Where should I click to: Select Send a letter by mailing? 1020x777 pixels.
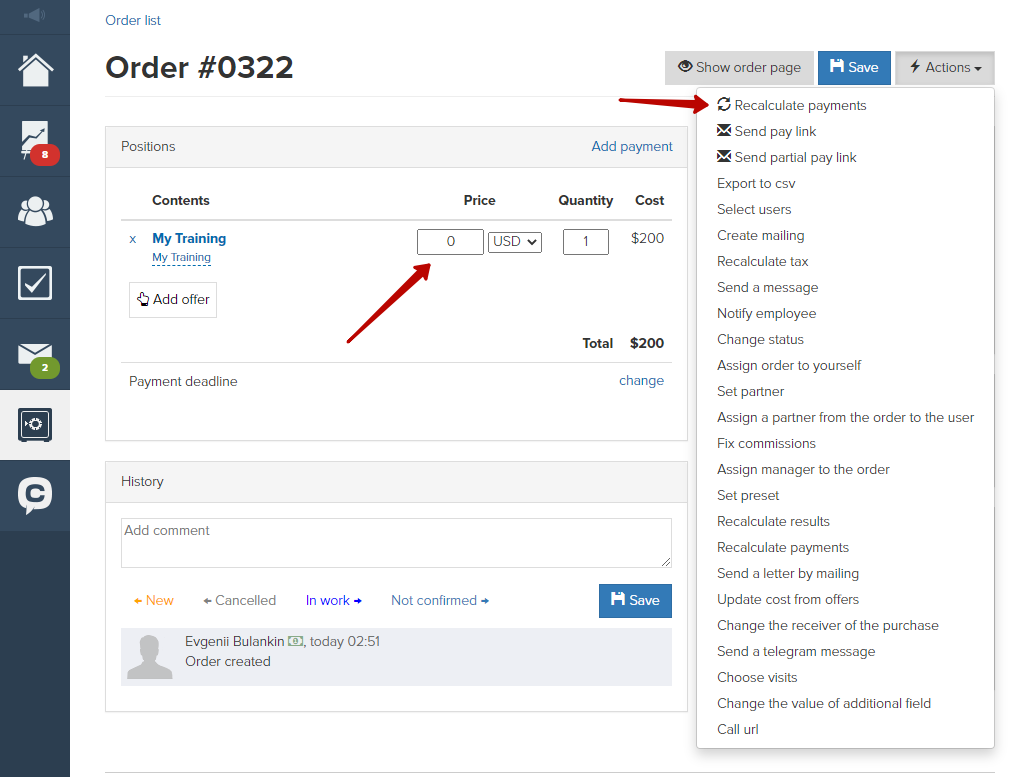click(788, 573)
